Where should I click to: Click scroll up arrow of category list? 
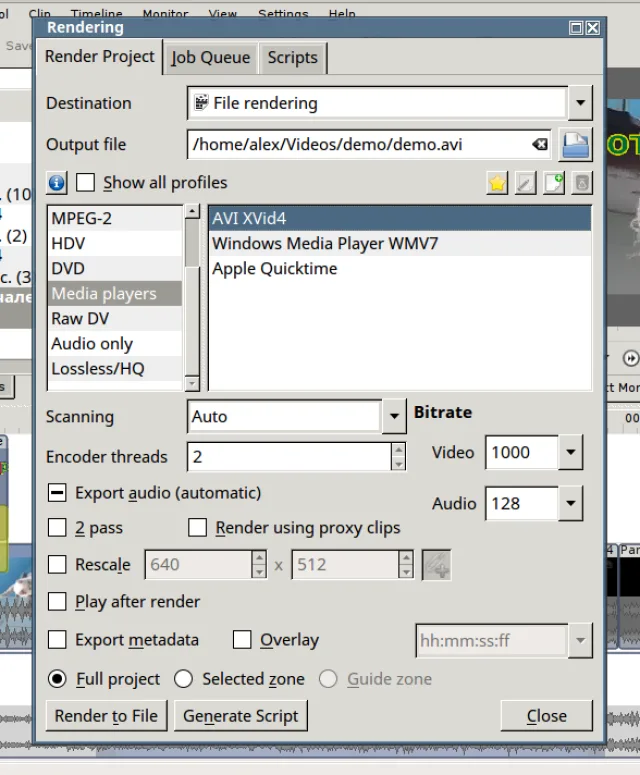(192, 212)
